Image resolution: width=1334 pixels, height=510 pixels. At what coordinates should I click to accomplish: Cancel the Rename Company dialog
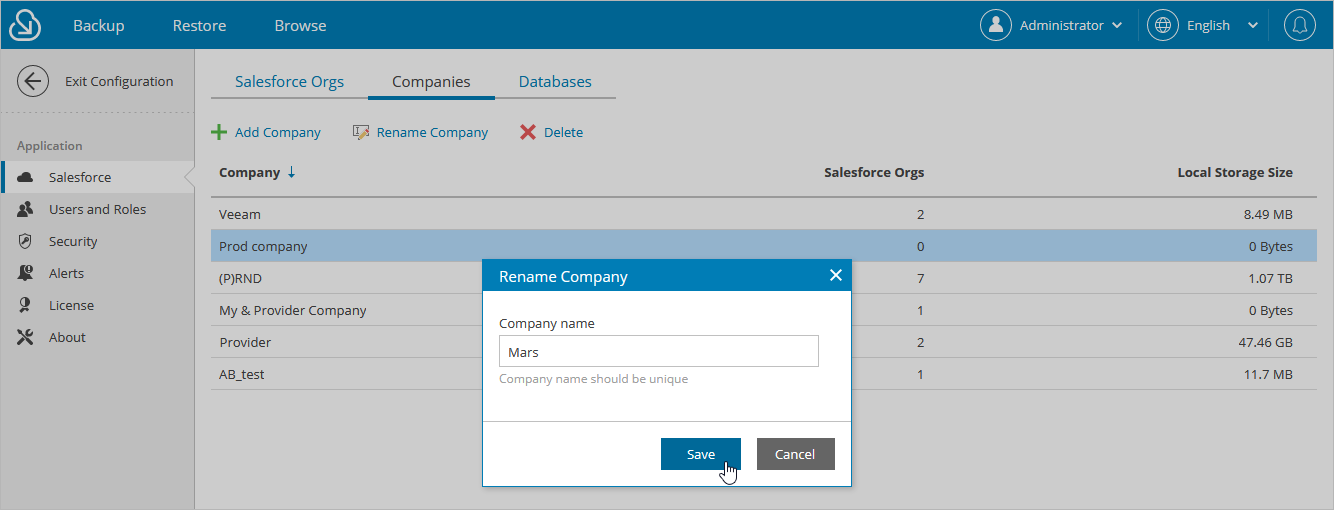(x=795, y=454)
